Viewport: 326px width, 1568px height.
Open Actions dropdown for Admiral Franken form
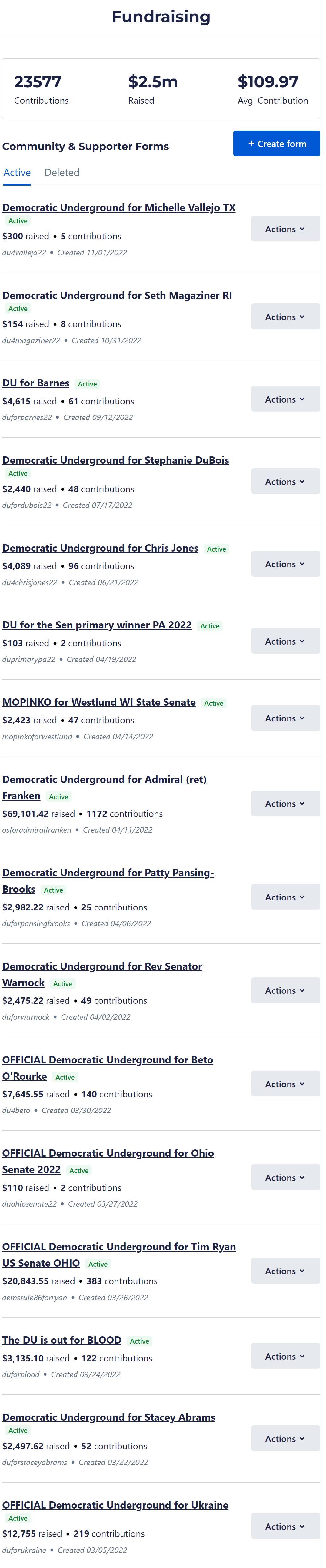pyautogui.click(x=285, y=804)
